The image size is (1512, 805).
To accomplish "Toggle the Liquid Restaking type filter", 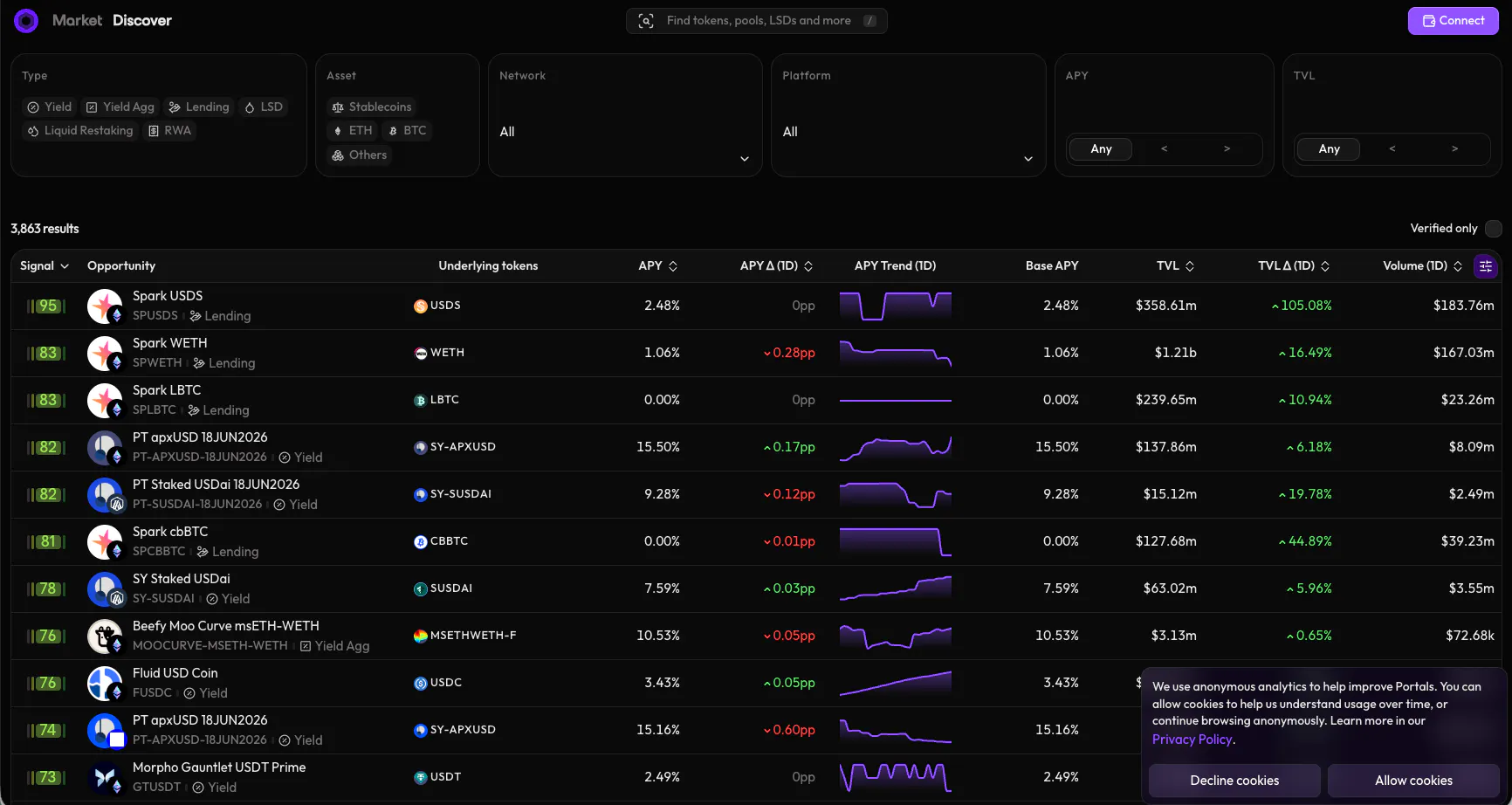I will (79, 130).
